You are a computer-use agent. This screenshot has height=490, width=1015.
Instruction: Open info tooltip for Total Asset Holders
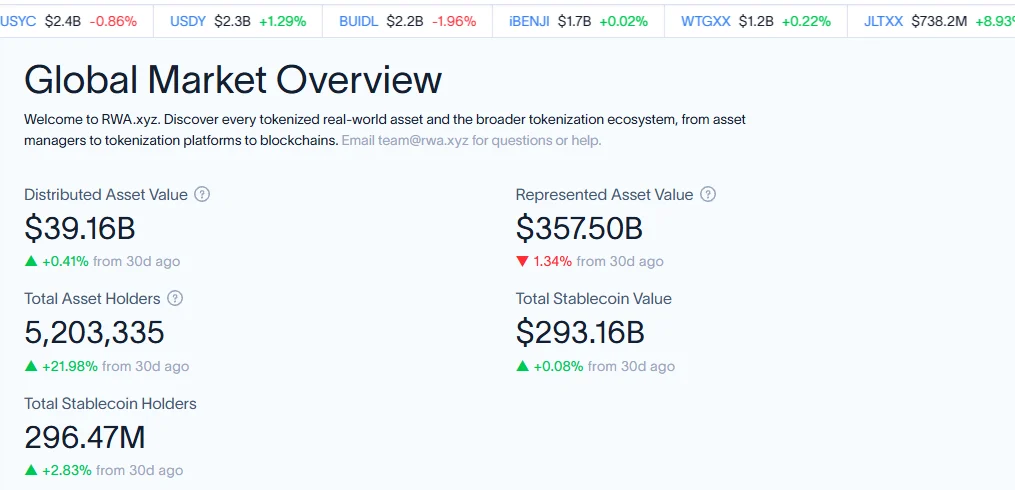(175, 298)
